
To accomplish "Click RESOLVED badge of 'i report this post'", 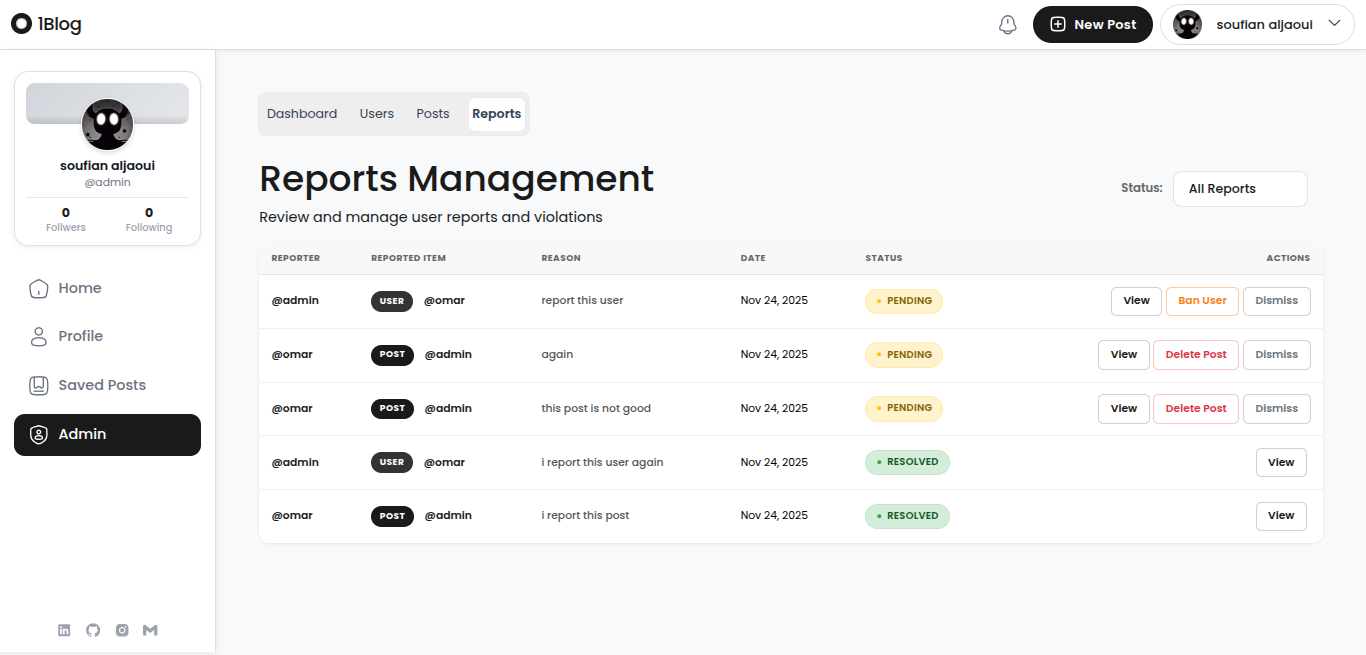I will 907,516.
